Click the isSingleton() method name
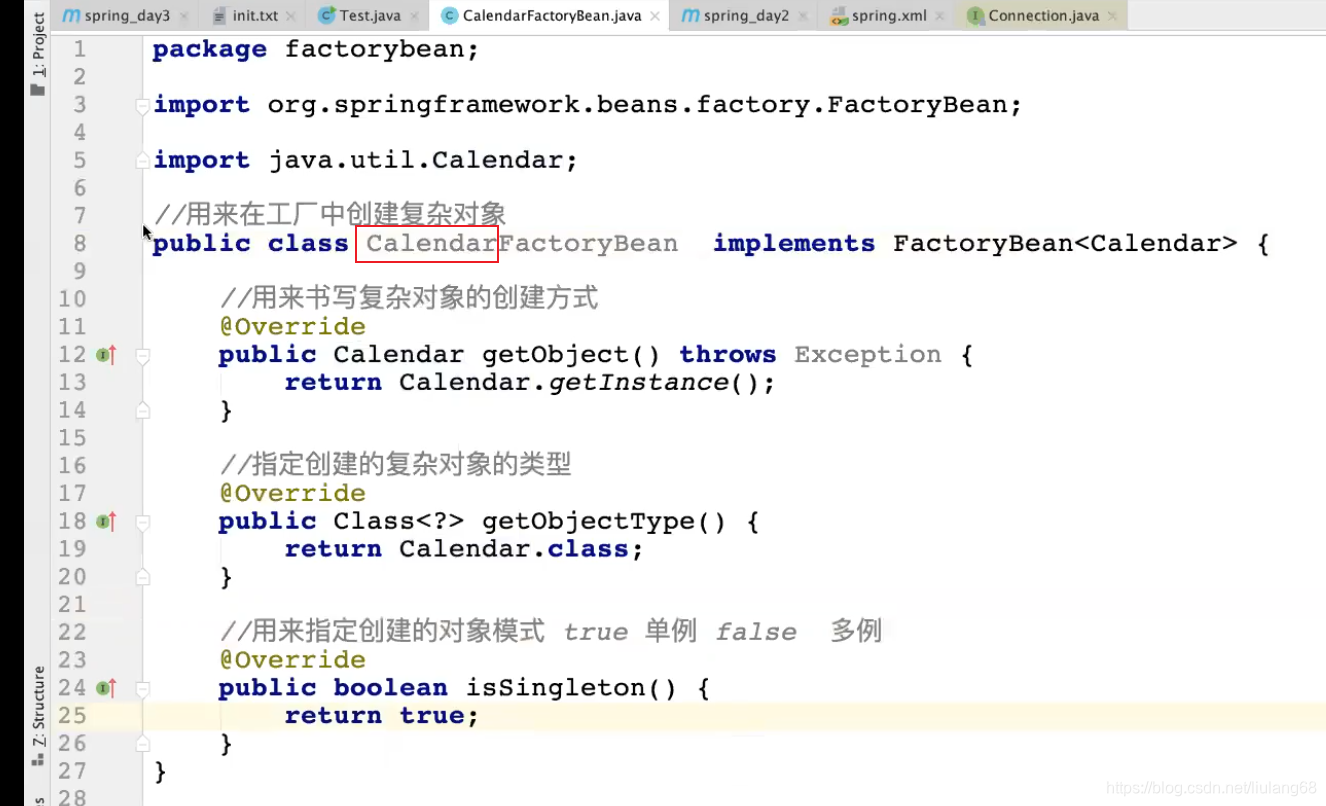This screenshot has height=806, width=1326. (x=571, y=688)
